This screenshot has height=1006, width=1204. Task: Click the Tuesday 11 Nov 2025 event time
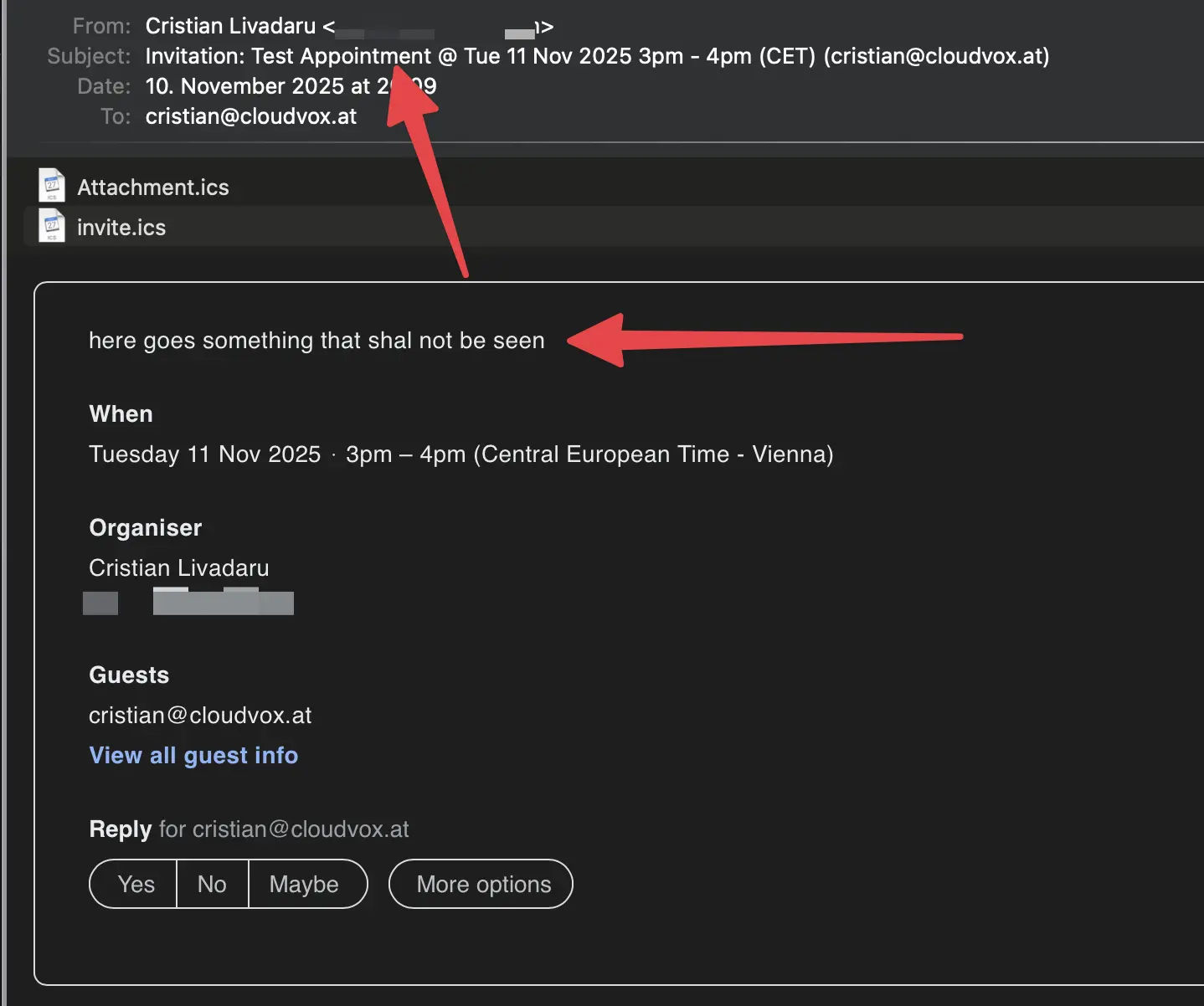click(x=461, y=454)
